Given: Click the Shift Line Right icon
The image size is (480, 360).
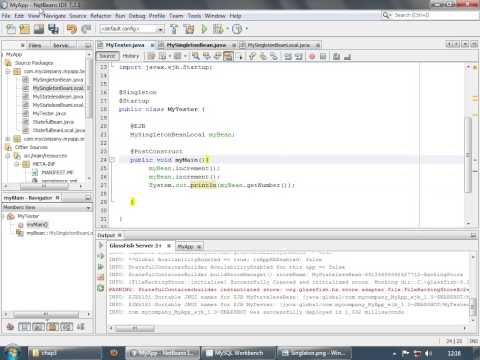Looking at the screenshot, I should coord(299,56).
